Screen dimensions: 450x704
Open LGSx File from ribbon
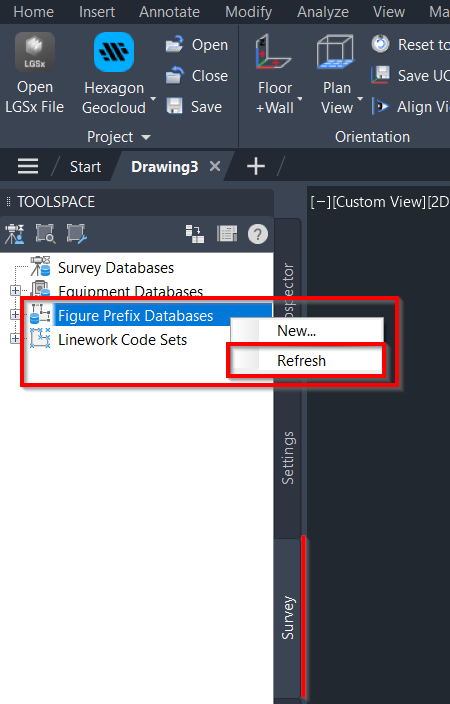[35, 74]
